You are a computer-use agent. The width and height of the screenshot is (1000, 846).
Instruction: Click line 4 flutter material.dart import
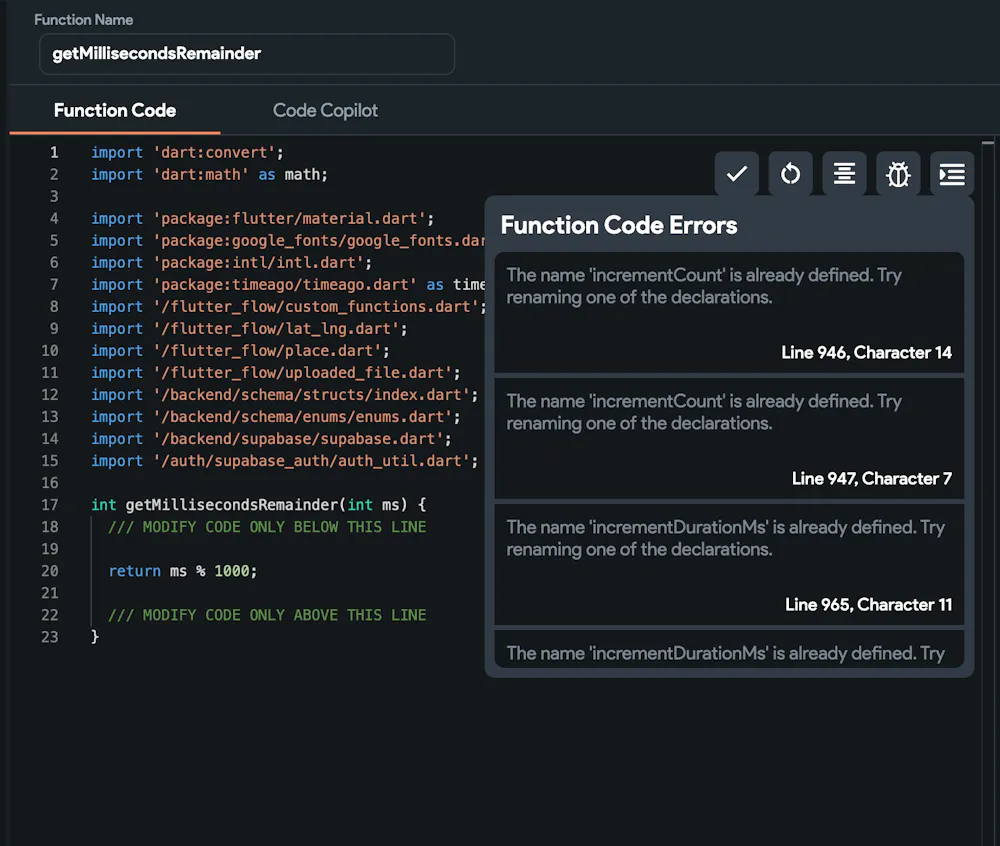[x=262, y=219]
